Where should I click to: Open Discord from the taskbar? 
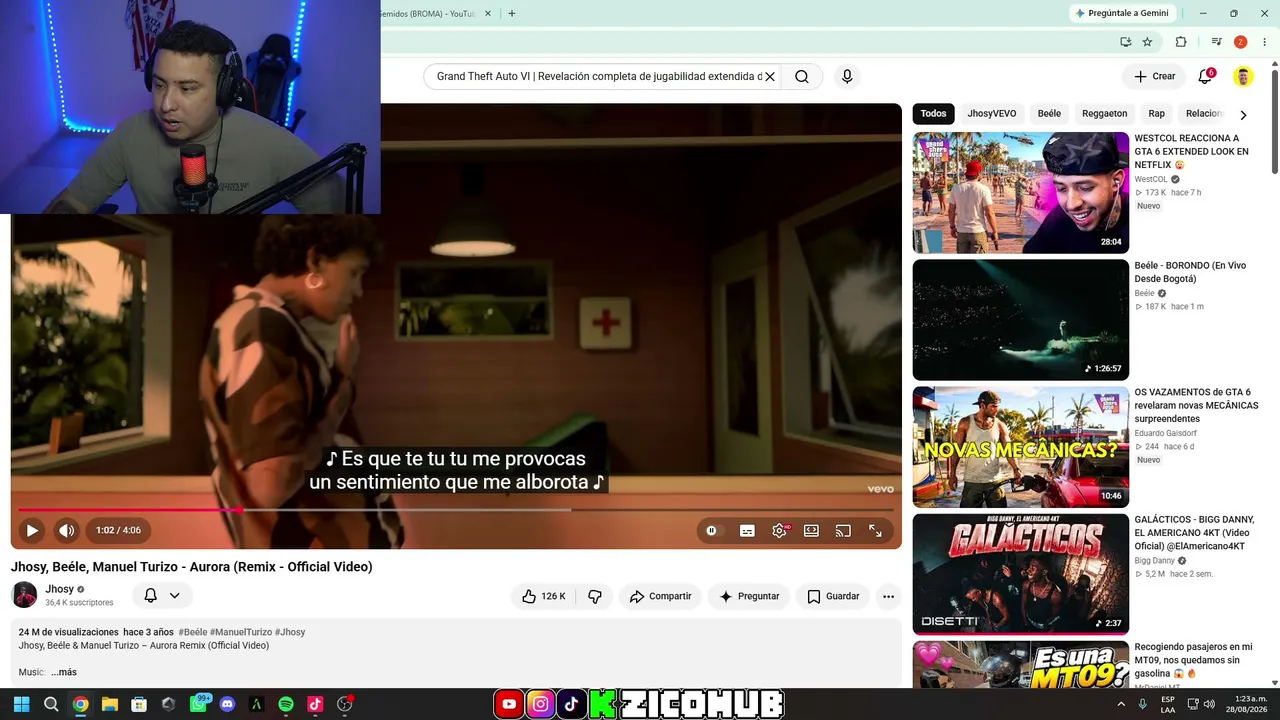(x=227, y=704)
